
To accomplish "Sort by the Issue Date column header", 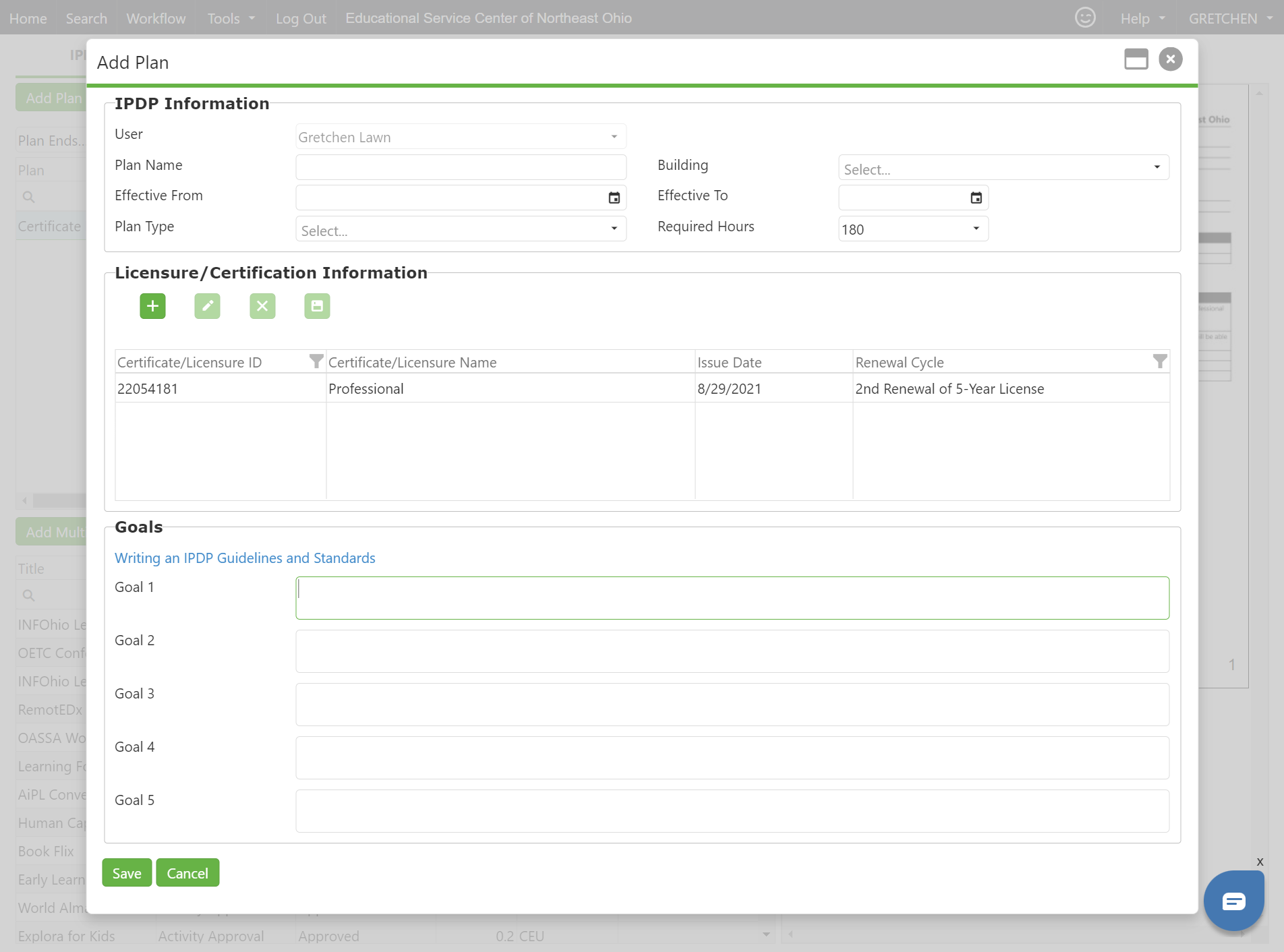I will pyautogui.click(x=774, y=362).
